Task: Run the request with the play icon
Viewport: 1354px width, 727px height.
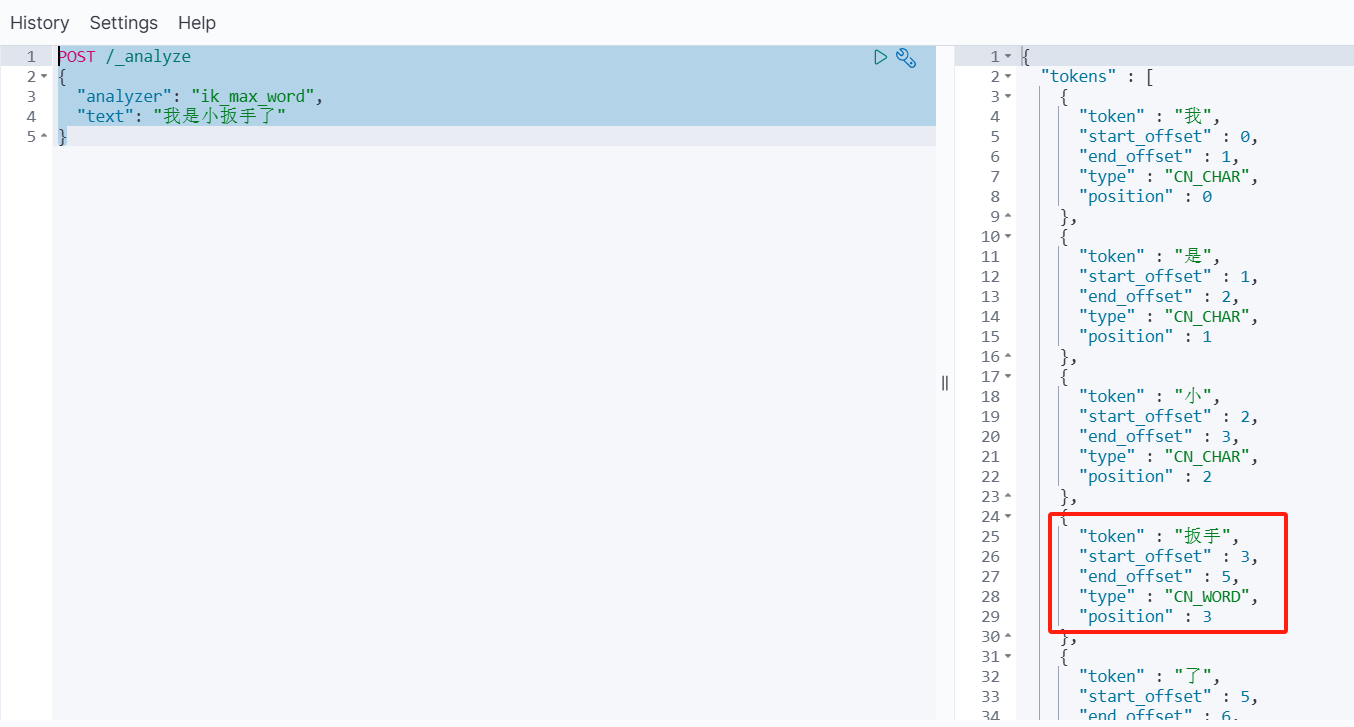Action: 880,57
